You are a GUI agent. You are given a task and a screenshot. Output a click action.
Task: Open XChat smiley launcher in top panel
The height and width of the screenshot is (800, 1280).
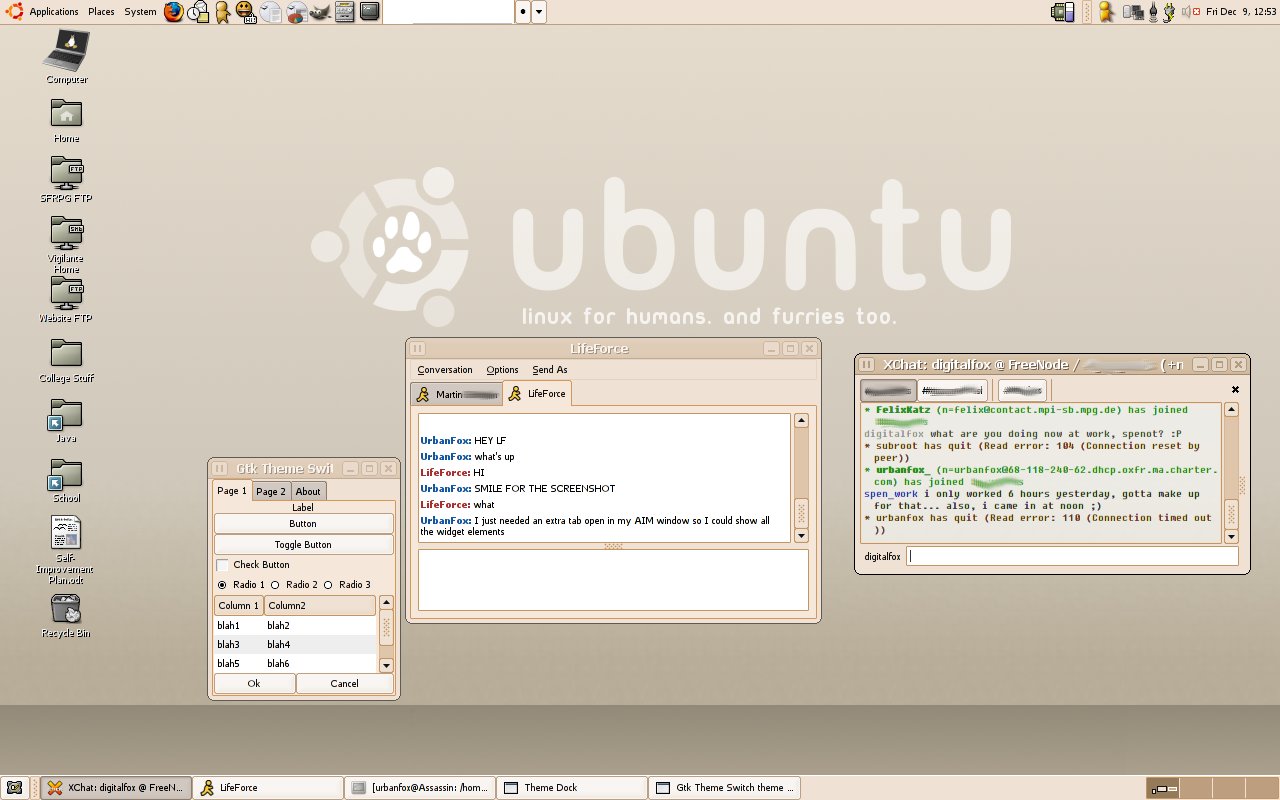coord(245,12)
